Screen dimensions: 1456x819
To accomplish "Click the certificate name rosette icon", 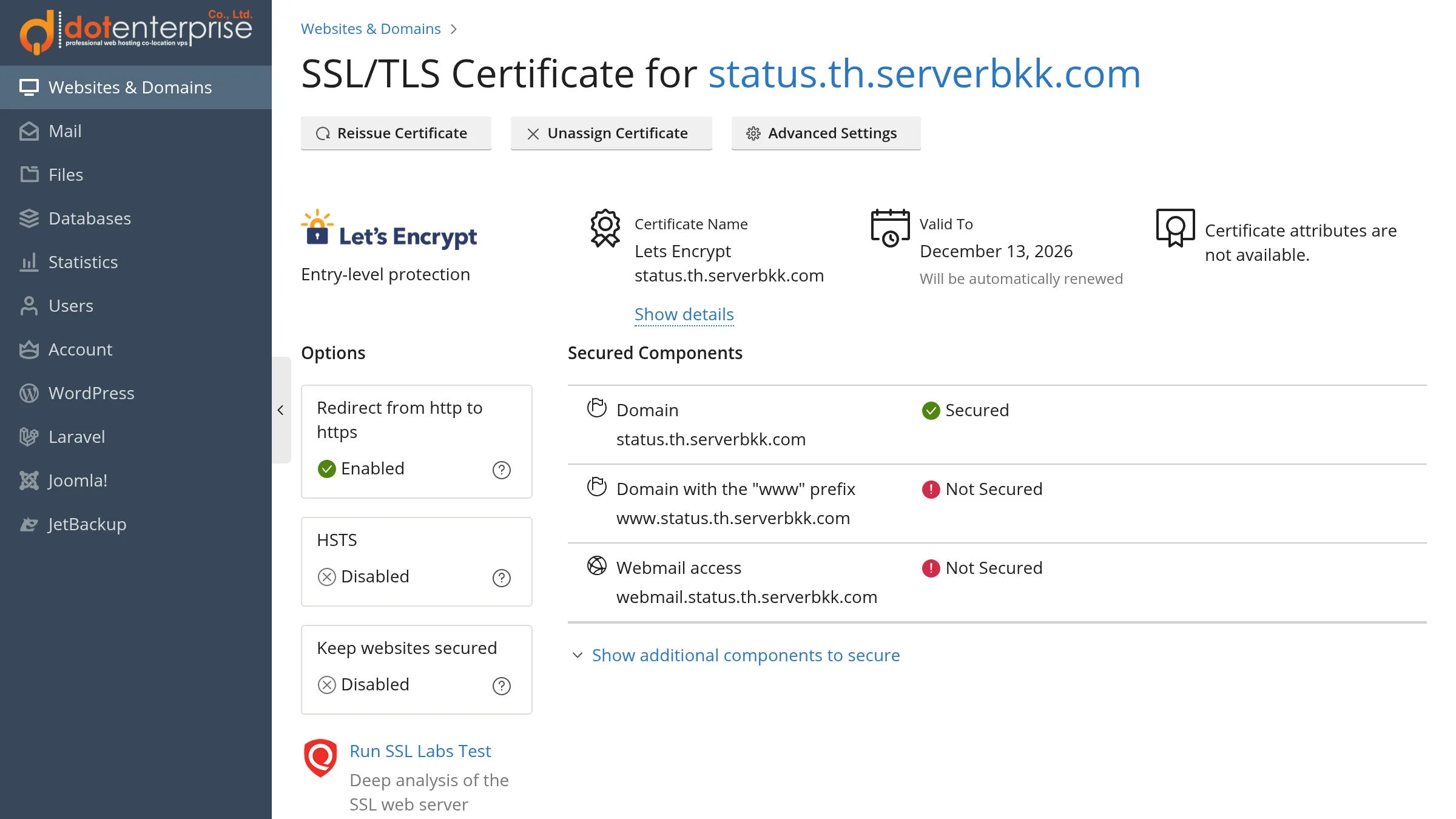I will click(605, 228).
